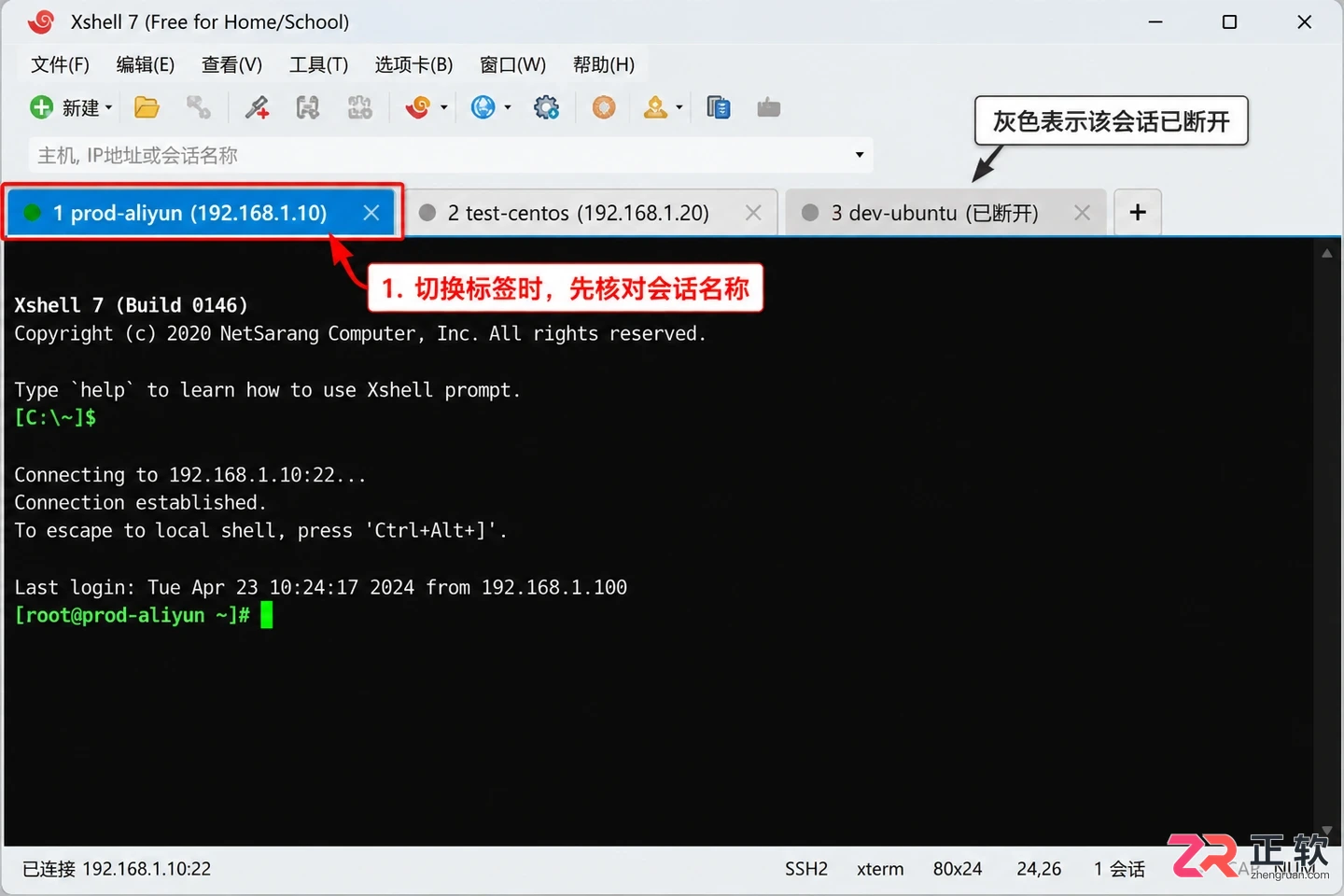The width and height of the screenshot is (1344, 896).
Task: Open the 帮助(H) menu
Action: click(x=604, y=64)
